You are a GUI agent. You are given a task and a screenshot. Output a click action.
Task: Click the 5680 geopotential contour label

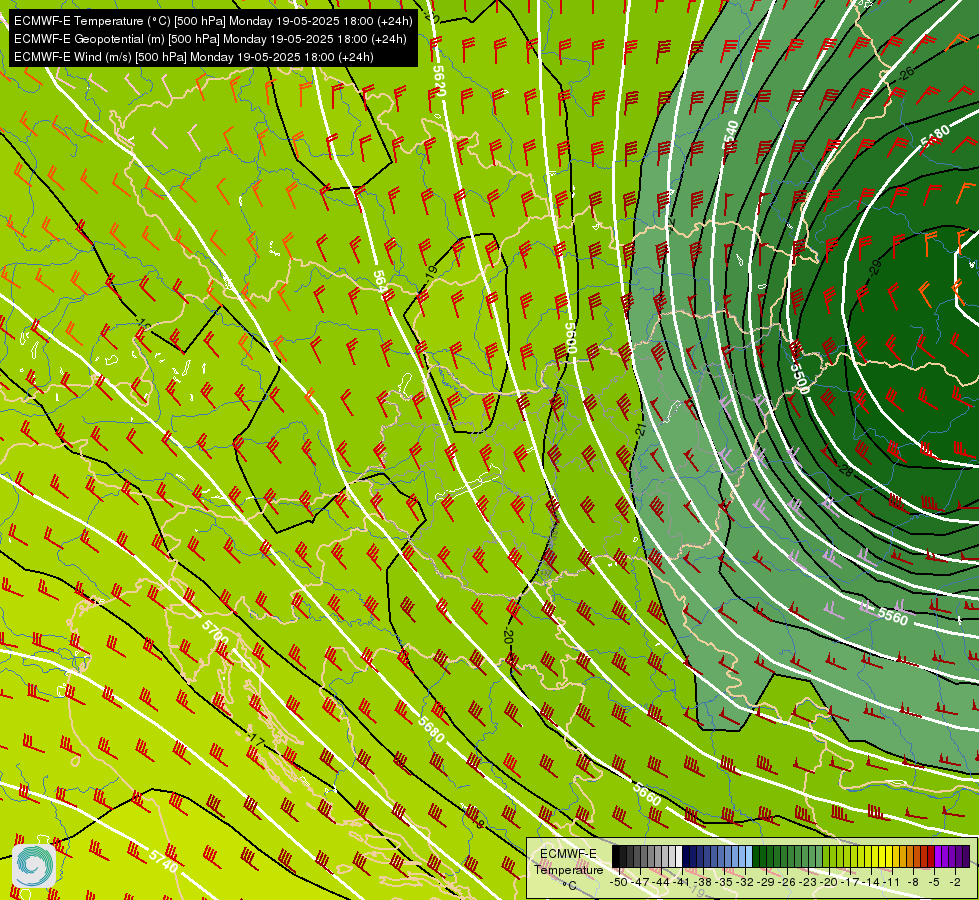click(431, 729)
